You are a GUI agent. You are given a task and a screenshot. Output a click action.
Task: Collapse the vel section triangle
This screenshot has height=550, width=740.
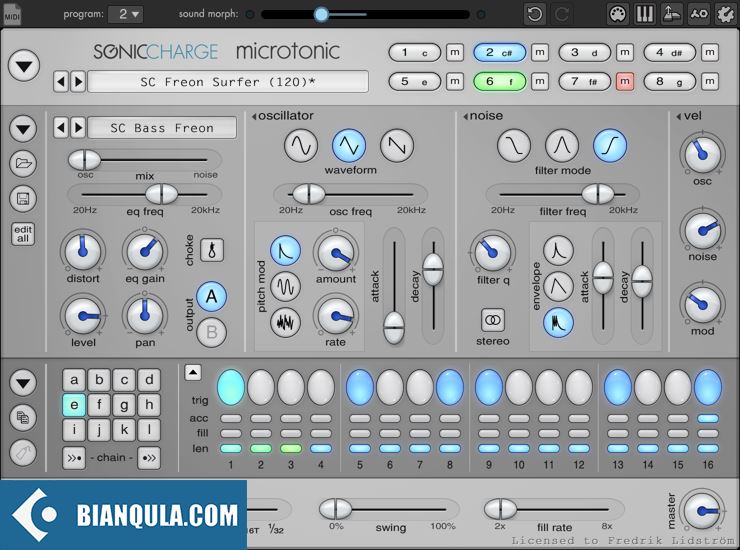(x=679, y=116)
